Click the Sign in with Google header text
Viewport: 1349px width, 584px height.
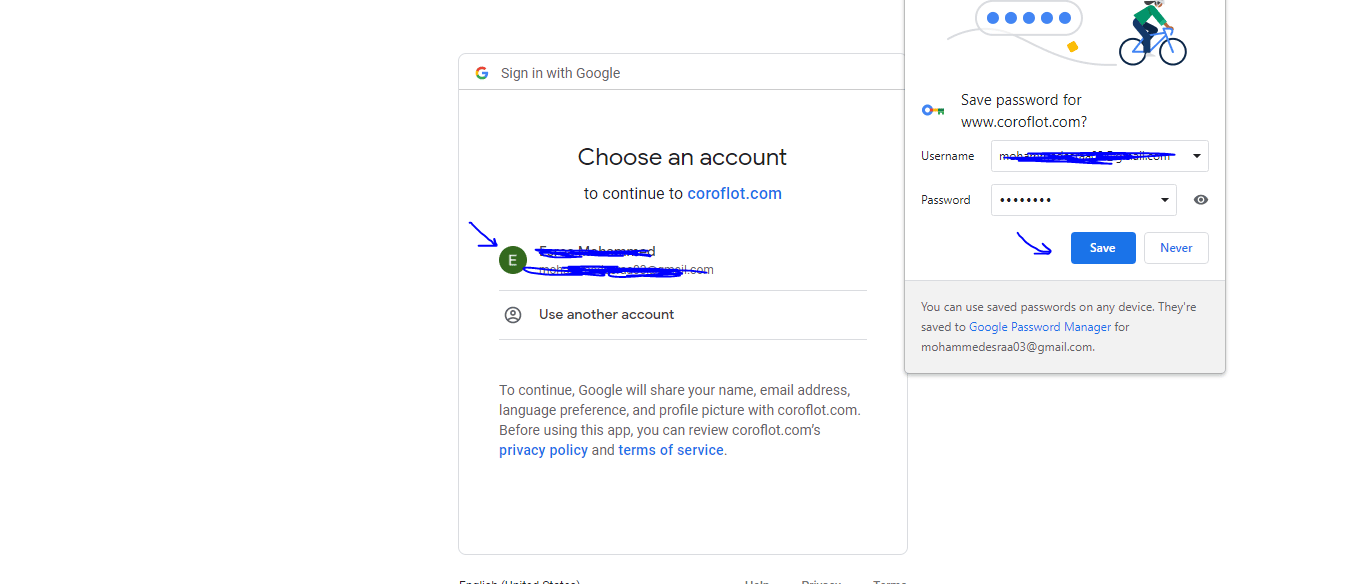click(560, 73)
